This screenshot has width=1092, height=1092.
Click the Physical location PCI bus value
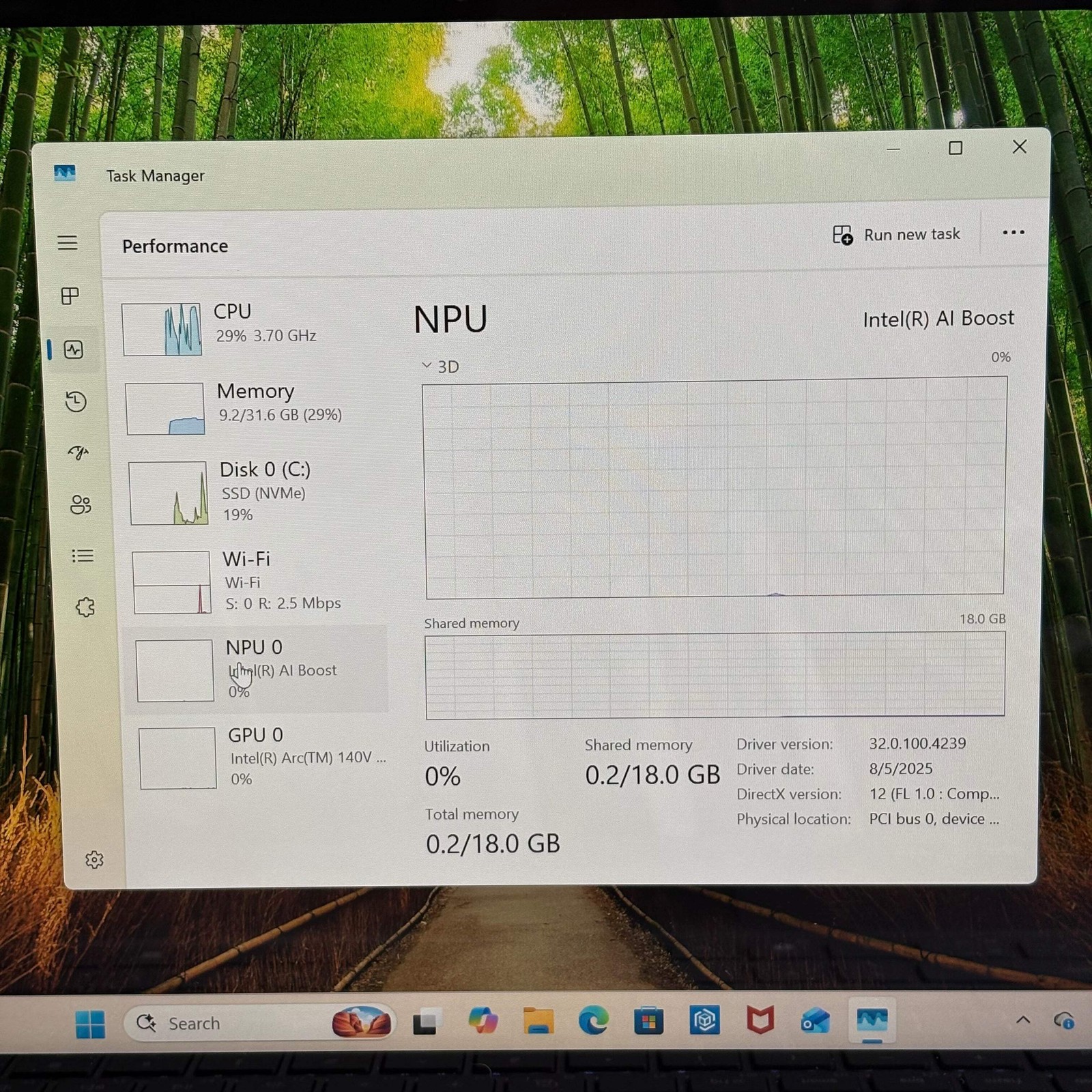[934, 819]
